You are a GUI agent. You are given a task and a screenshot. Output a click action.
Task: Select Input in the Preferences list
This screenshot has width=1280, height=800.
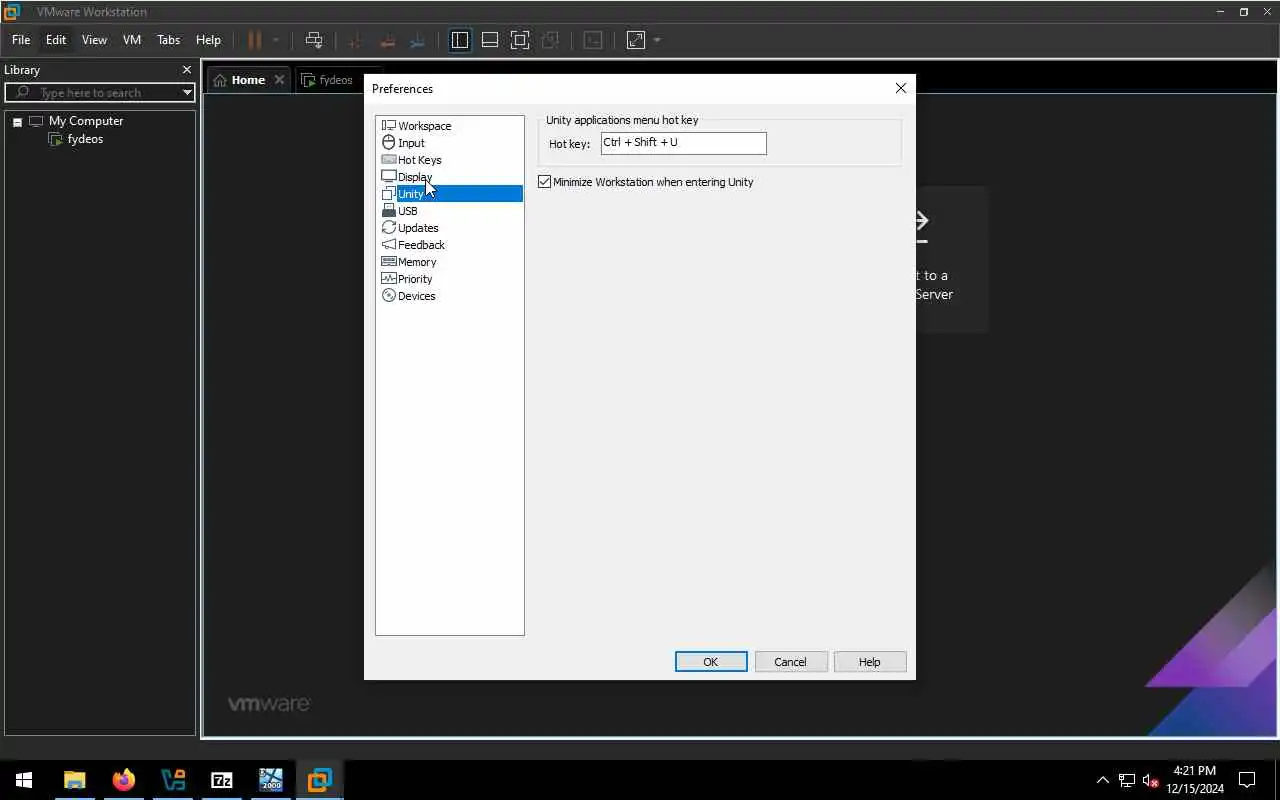(411, 143)
